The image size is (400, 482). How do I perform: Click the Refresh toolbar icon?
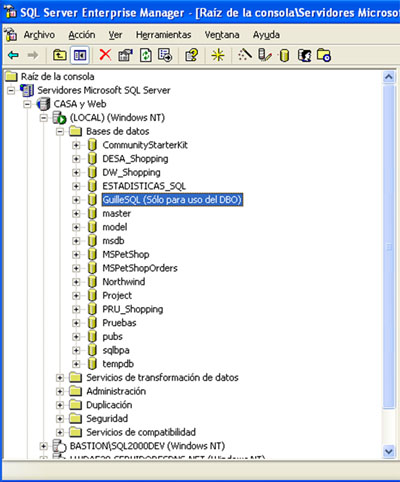(145, 55)
